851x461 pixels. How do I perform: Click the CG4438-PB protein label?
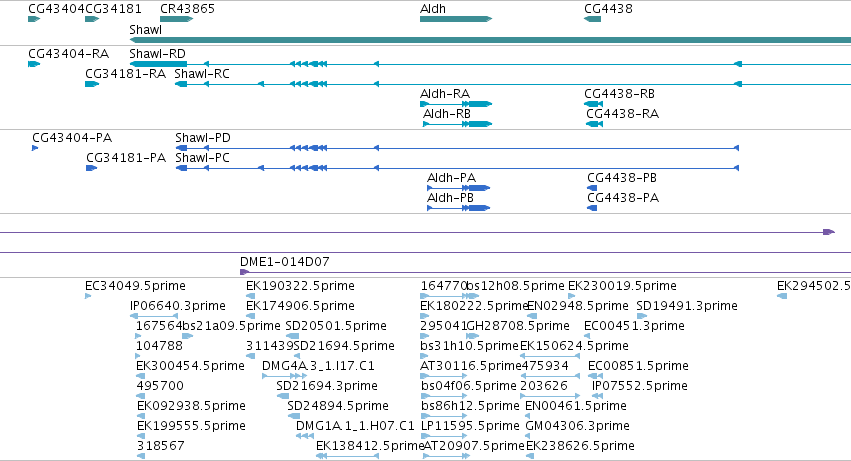pyautogui.click(x=622, y=178)
